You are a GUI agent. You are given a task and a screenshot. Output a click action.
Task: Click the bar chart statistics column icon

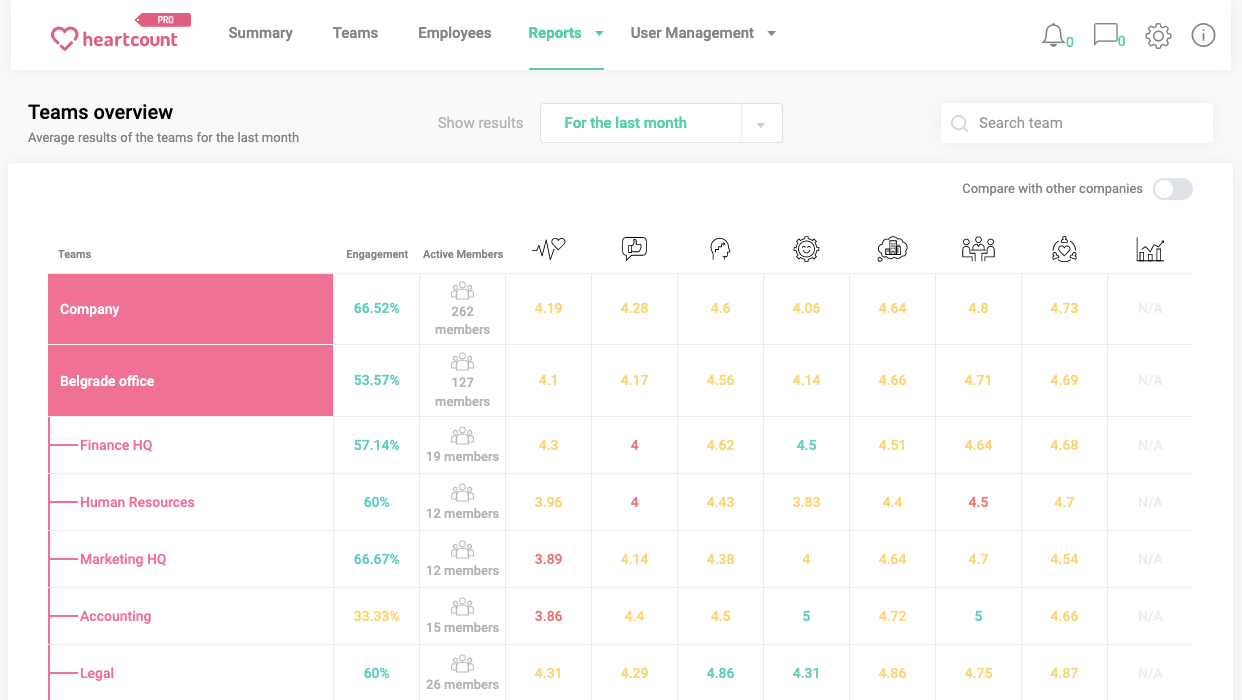pyautogui.click(x=1150, y=248)
